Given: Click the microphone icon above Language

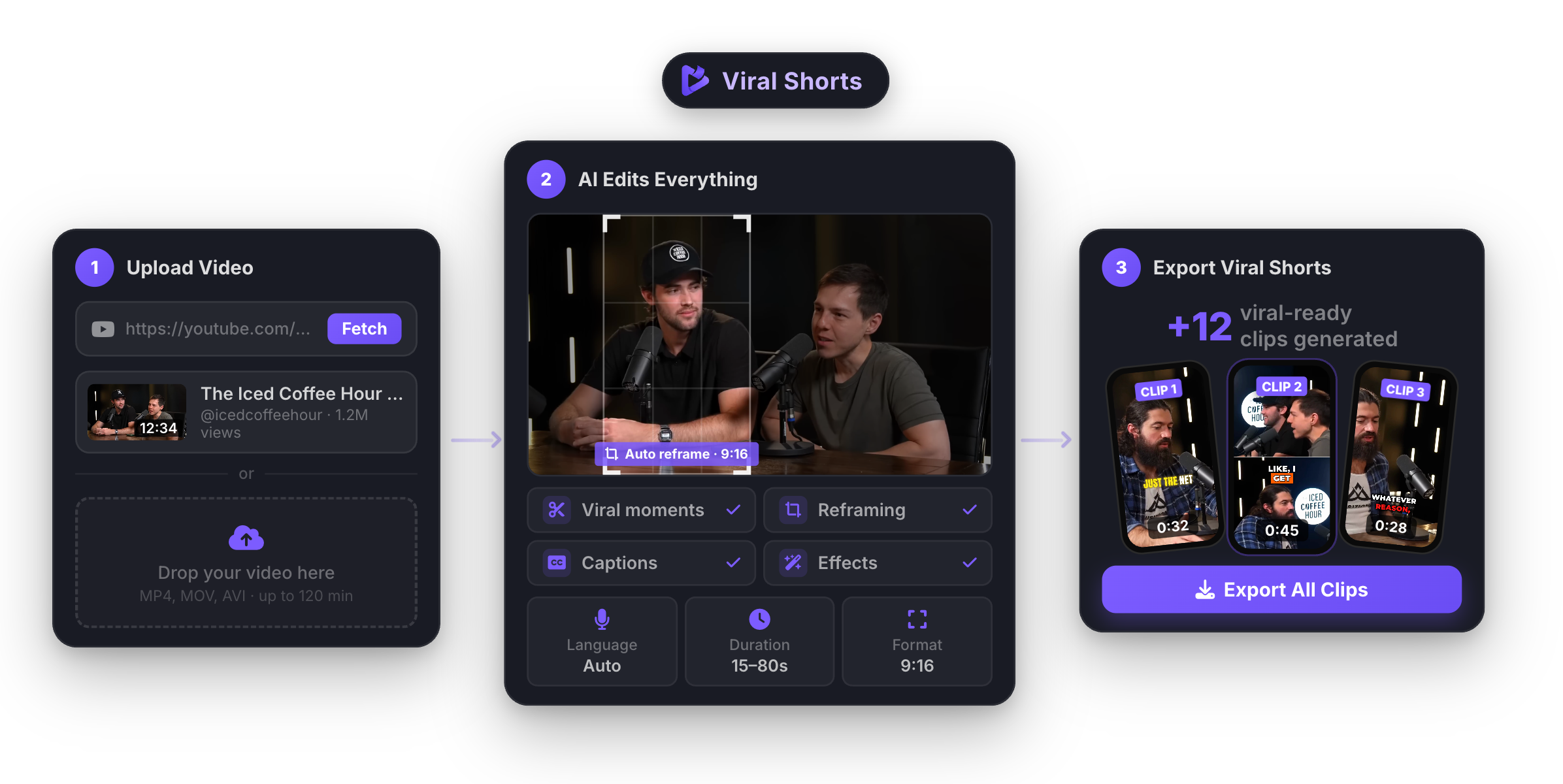Looking at the screenshot, I should click(x=601, y=619).
